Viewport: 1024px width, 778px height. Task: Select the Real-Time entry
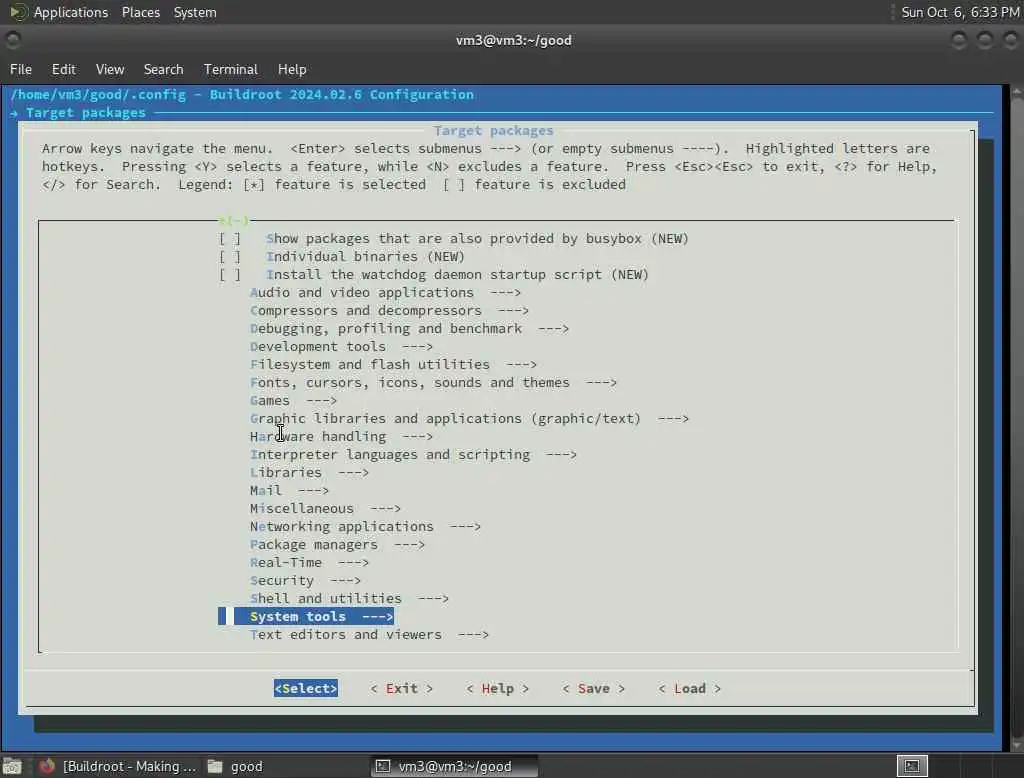pos(310,562)
